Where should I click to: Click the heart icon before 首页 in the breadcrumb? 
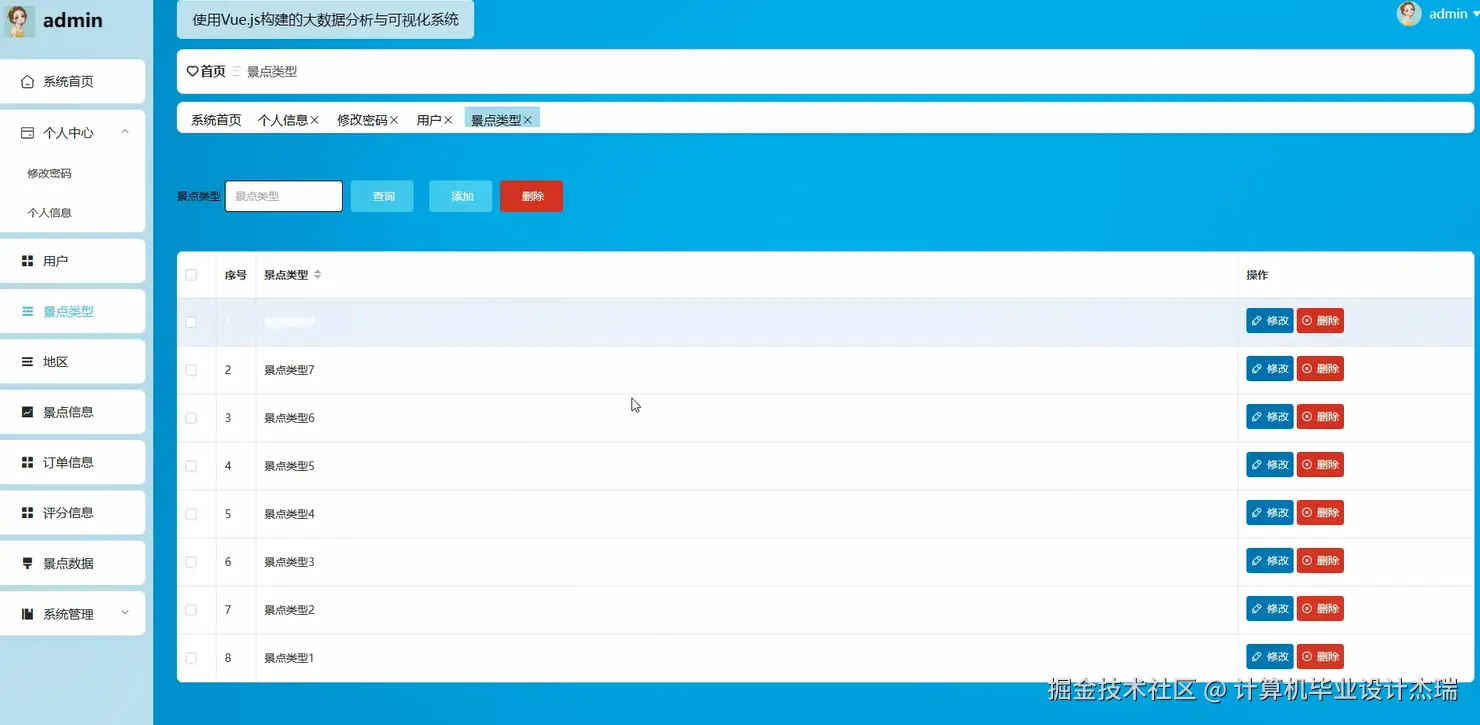(x=193, y=71)
